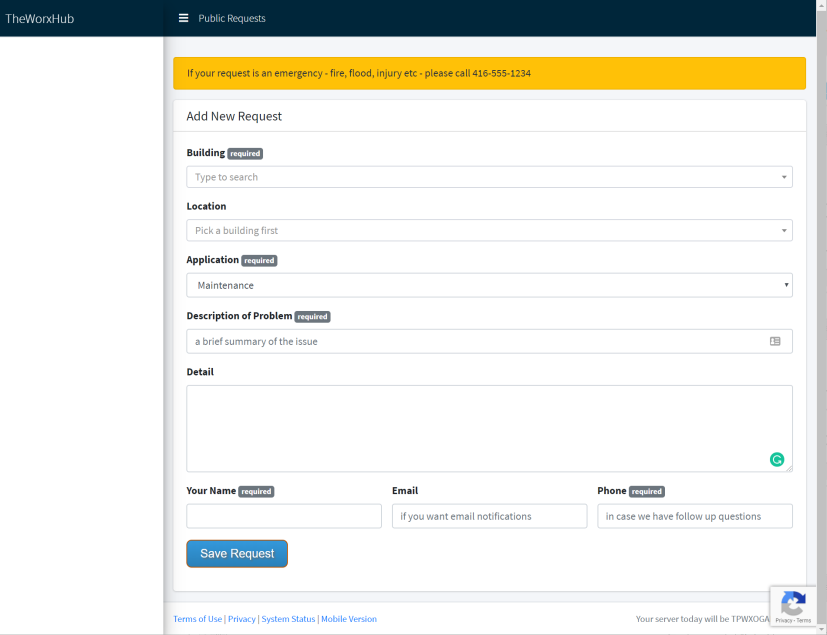Click the Email input field
This screenshot has width=827, height=635.
pyautogui.click(x=489, y=516)
